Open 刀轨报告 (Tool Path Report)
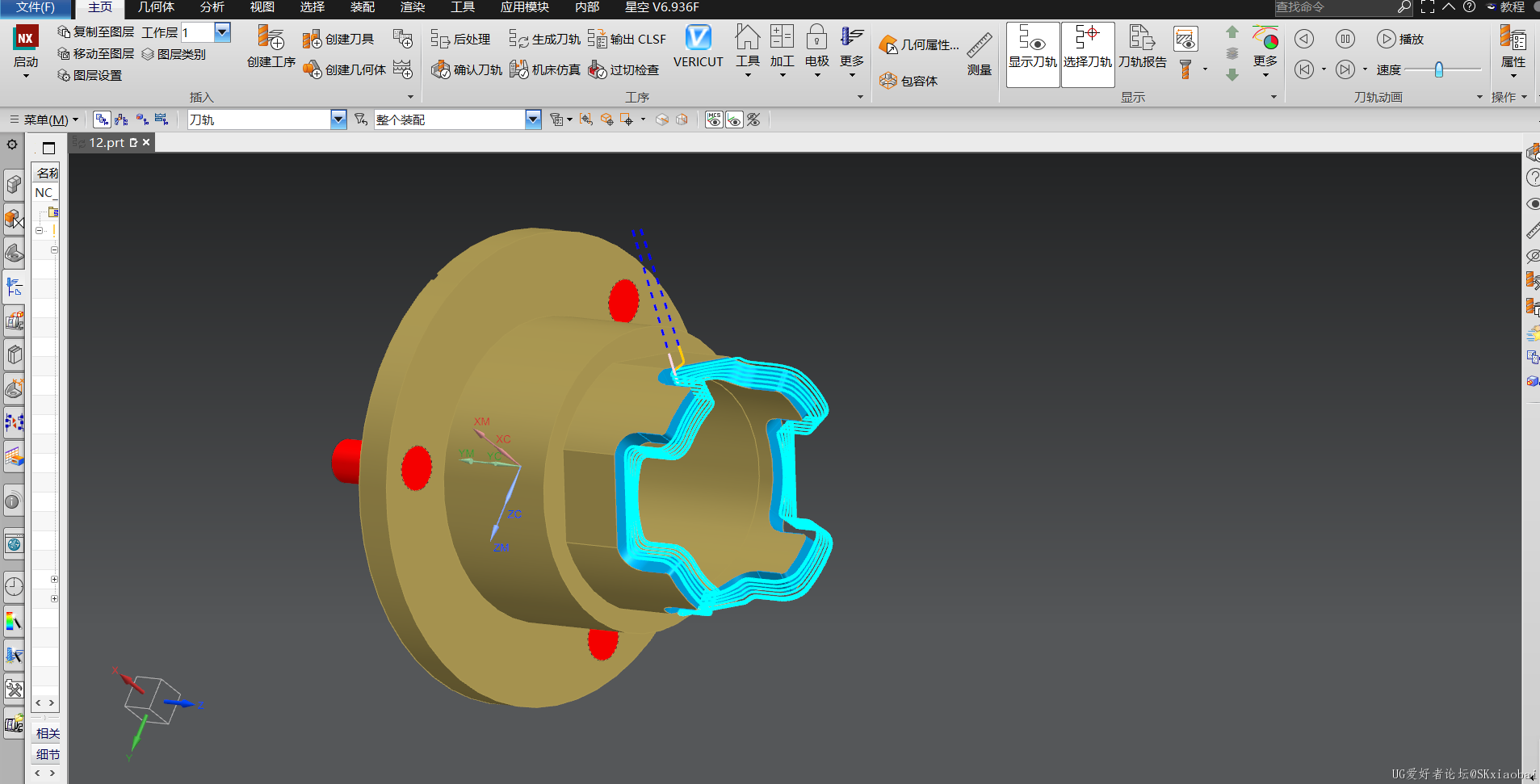Image resolution: width=1540 pixels, height=784 pixels. click(1142, 47)
